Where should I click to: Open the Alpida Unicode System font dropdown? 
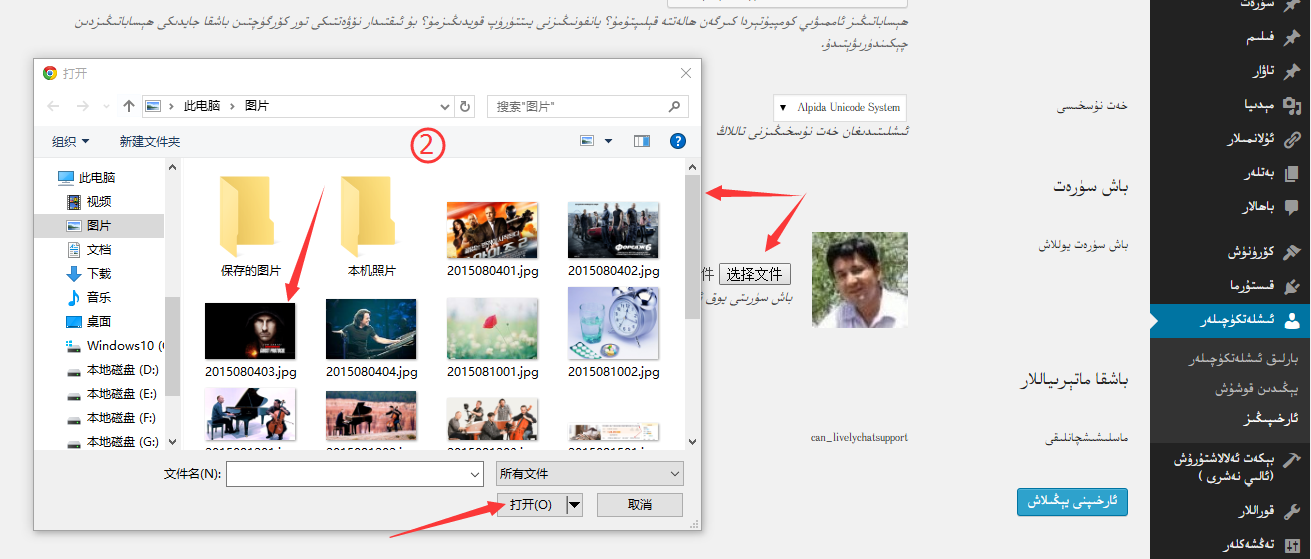(x=839, y=107)
